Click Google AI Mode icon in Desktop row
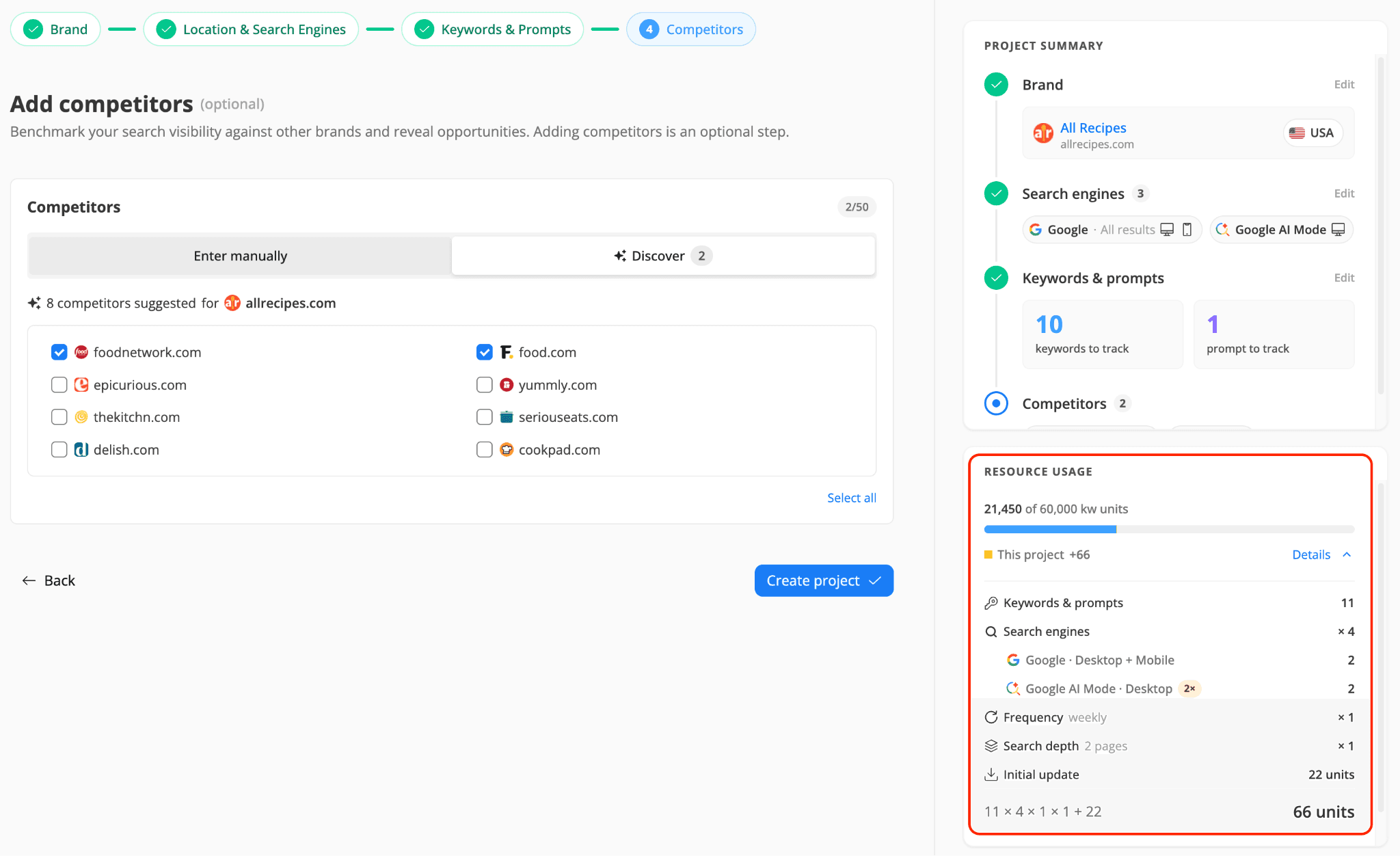 [1013, 688]
